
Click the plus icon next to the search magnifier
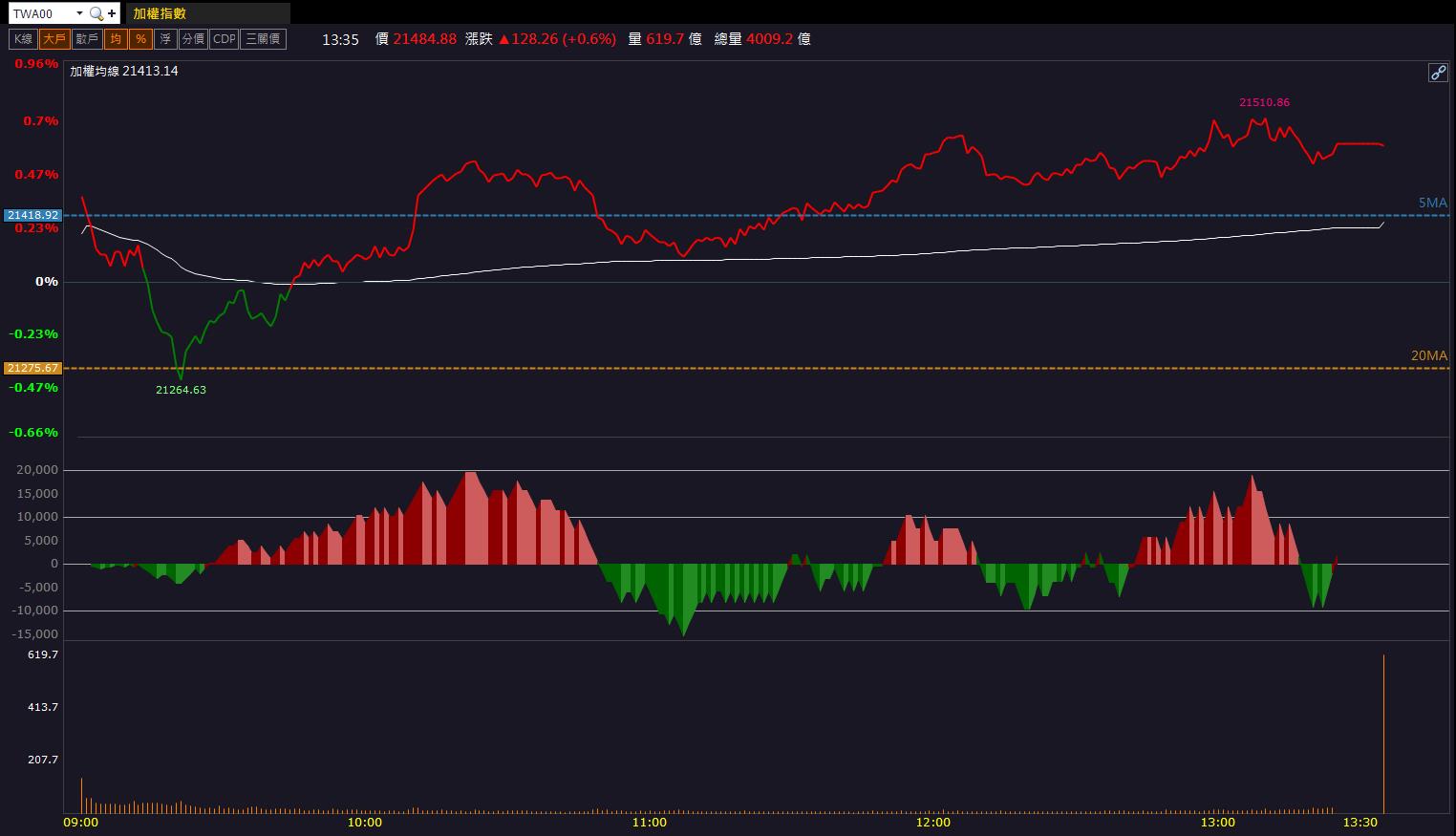click(112, 13)
